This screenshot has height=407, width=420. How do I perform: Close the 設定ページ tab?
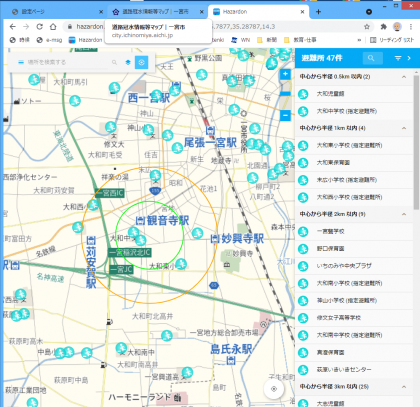[x=101, y=12]
